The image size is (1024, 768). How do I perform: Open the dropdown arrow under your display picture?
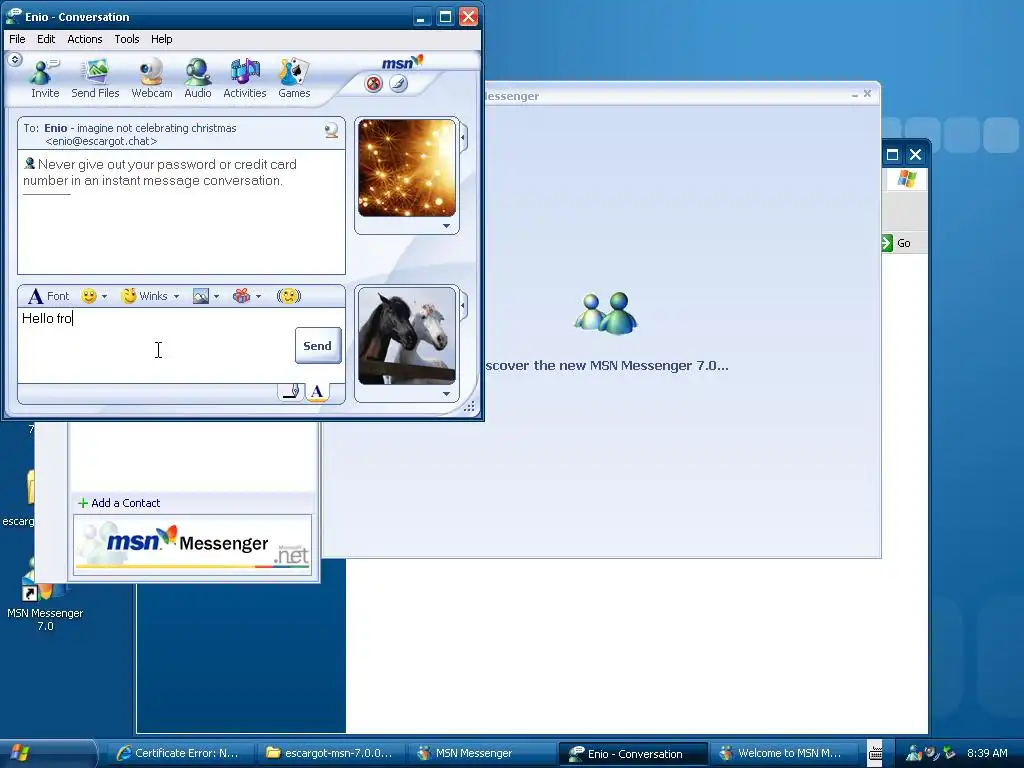(446, 394)
